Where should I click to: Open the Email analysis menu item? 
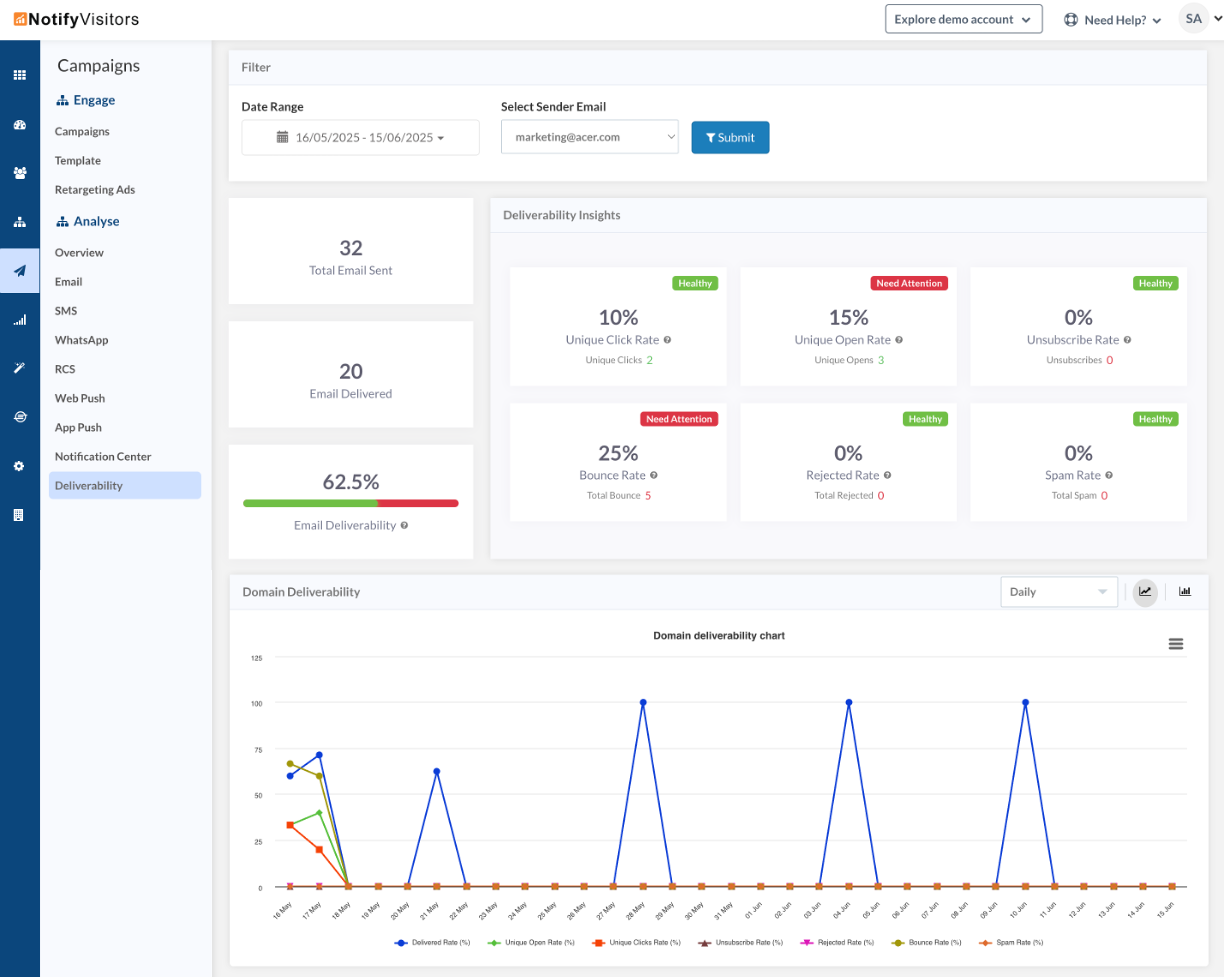[69, 282]
